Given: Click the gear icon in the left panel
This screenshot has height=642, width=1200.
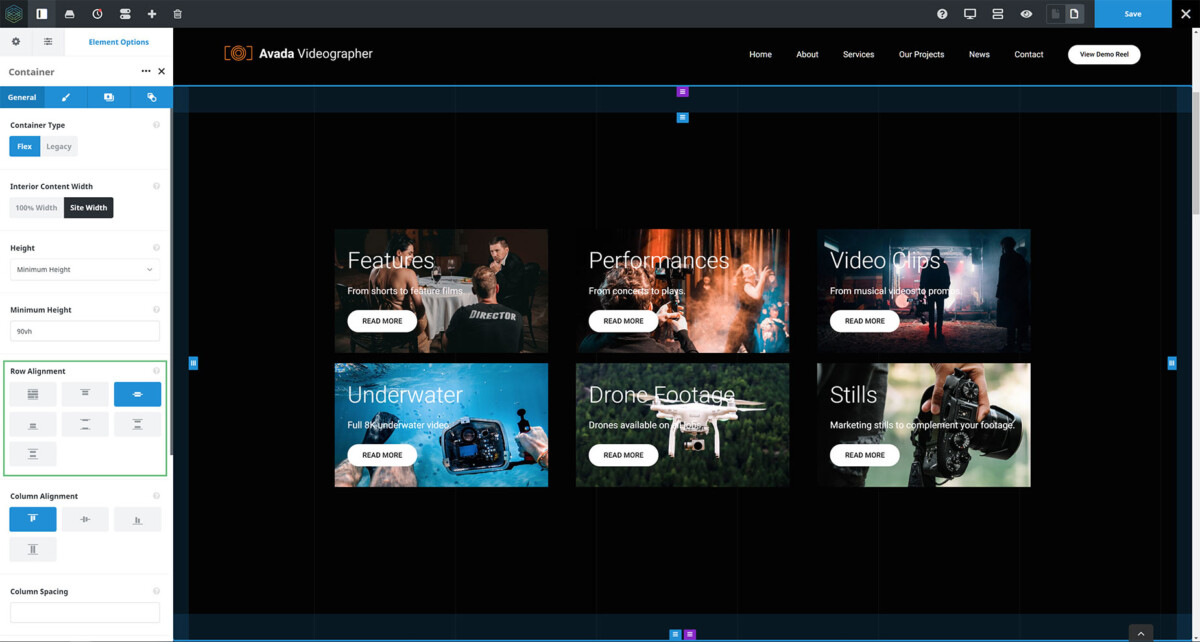Looking at the screenshot, I should pyautogui.click(x=16, y=41).
